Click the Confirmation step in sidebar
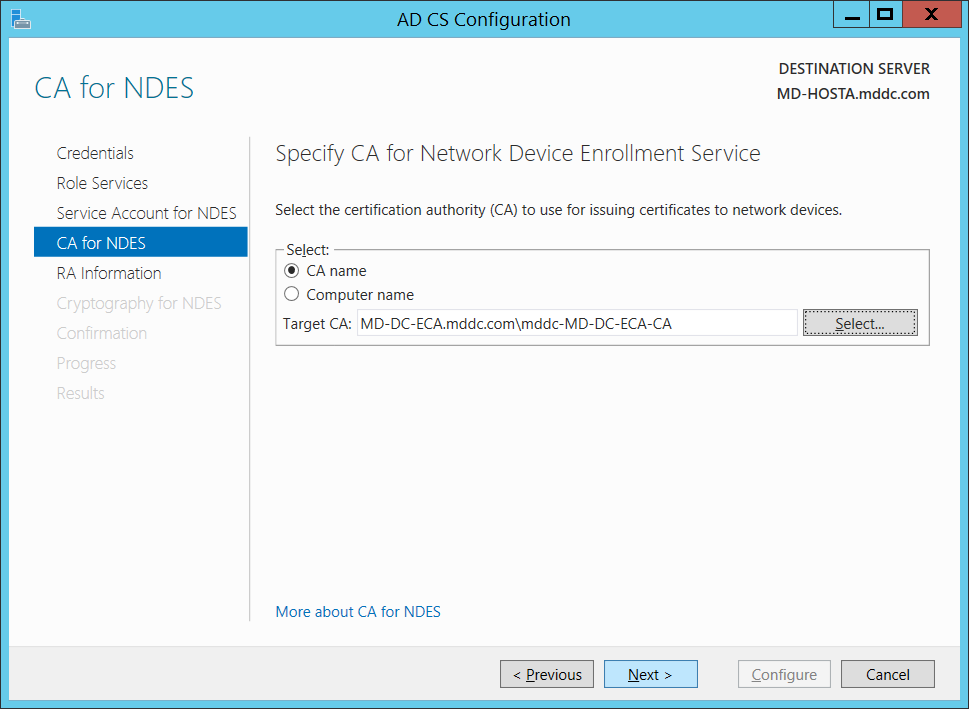 [x=102, y=333]
